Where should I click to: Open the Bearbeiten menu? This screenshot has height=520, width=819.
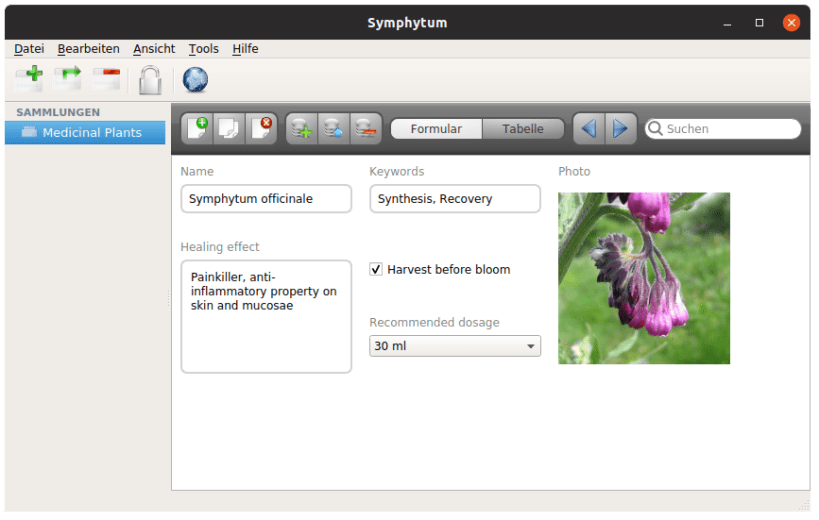[89, 49]
